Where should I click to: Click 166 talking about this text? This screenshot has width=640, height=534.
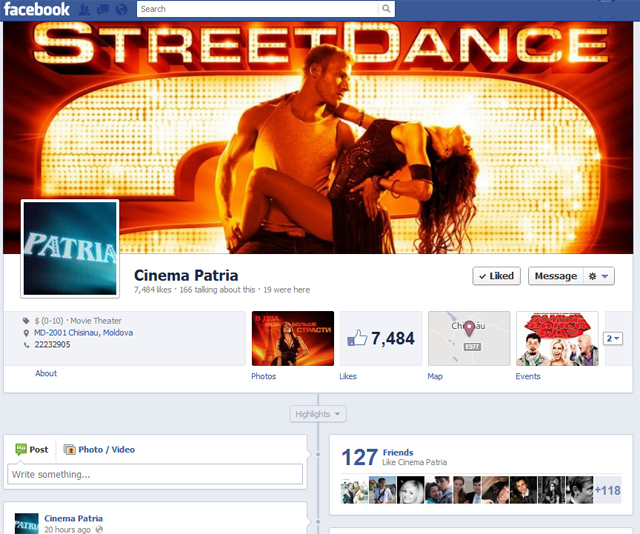point(217,289)
